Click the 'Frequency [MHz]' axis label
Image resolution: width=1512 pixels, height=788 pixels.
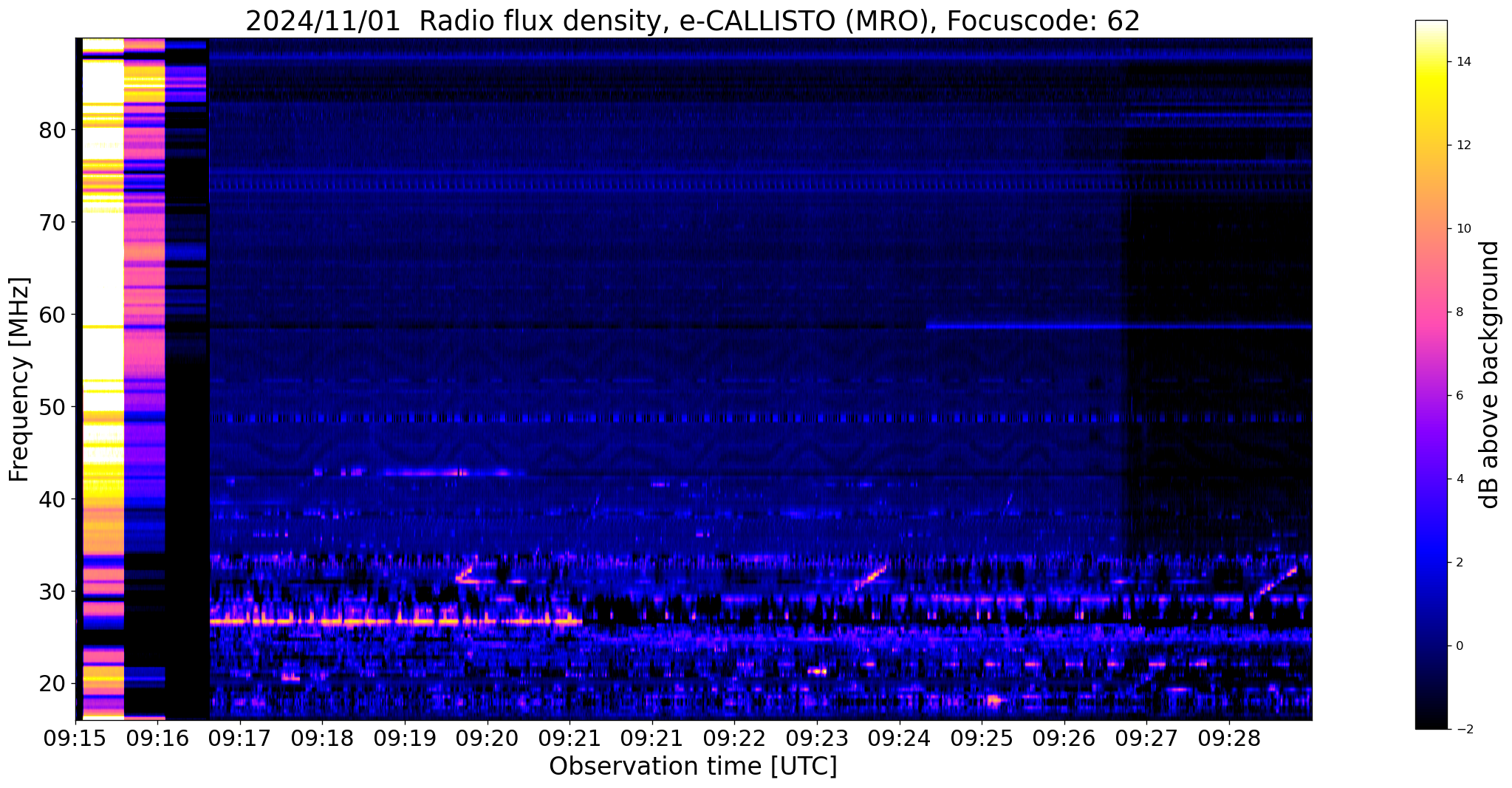20,379
